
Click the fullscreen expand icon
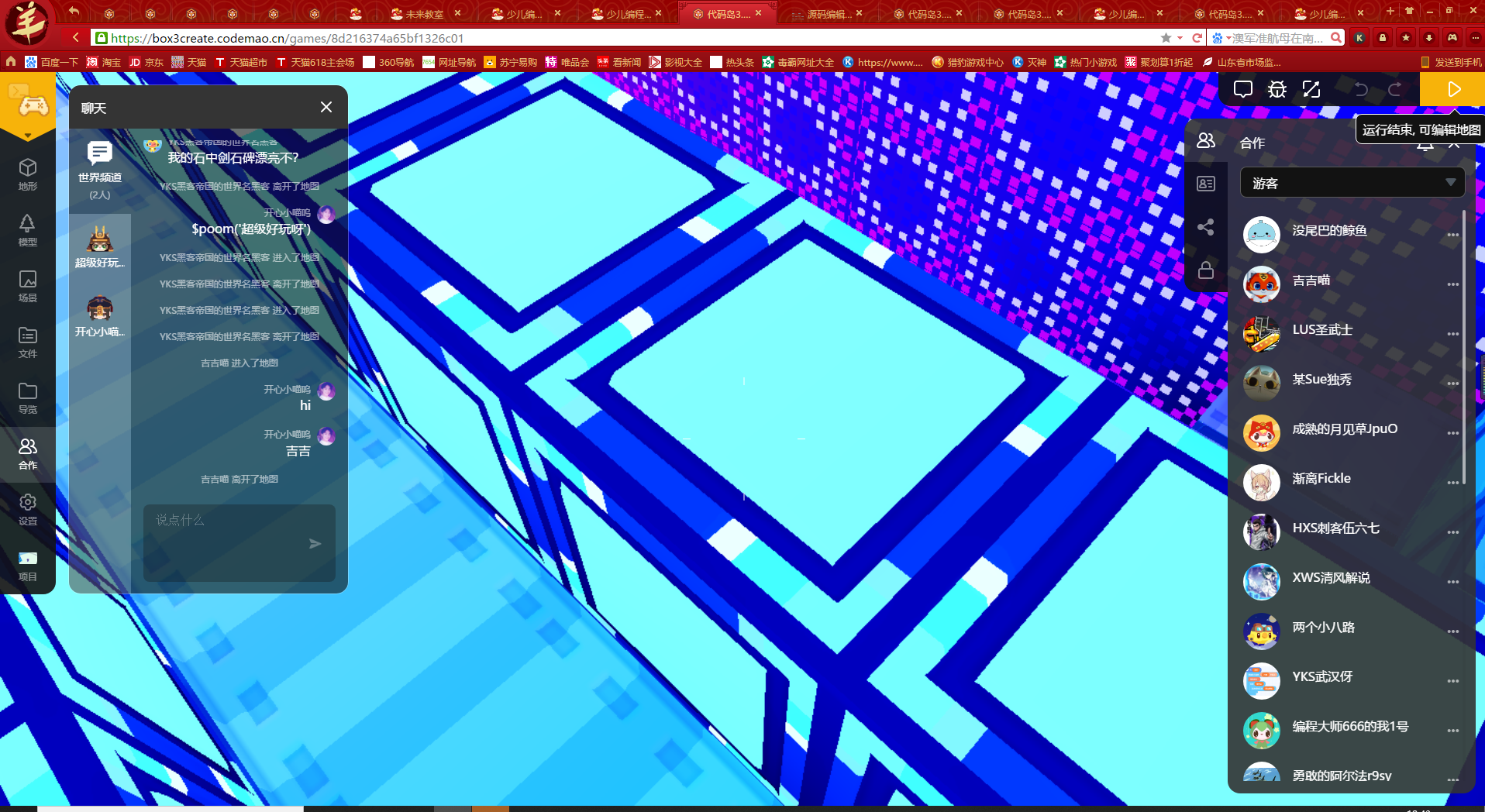pos(1311,89)
